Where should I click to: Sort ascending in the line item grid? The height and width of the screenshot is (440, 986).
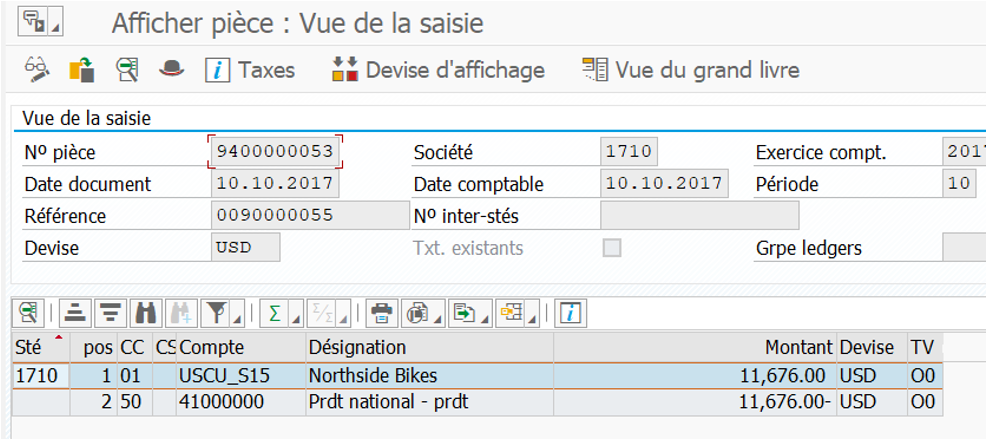click(74, 313)
